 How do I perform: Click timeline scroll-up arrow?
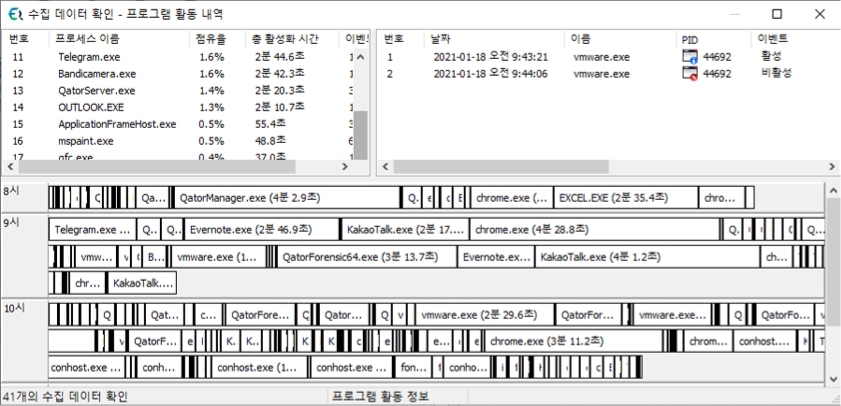833,190
